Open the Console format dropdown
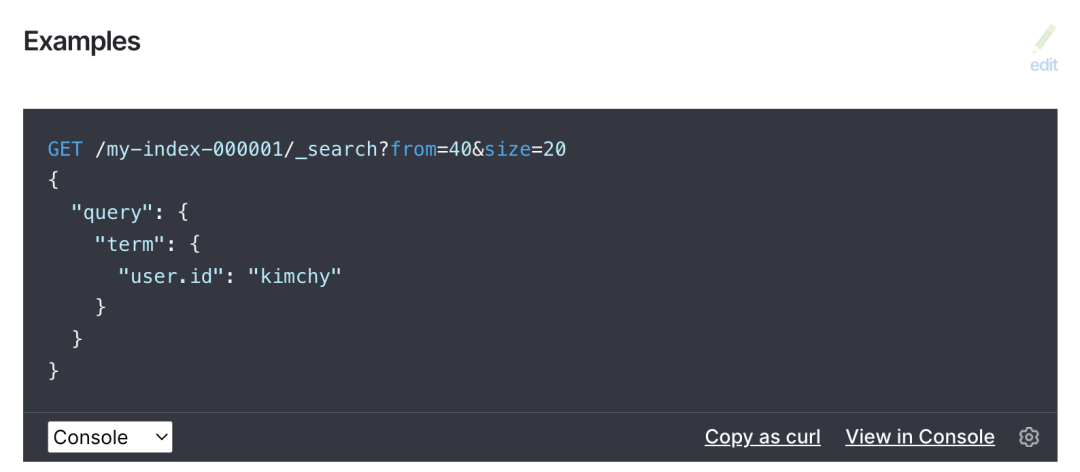This screenshot has width=1080, height=472. 110,437
